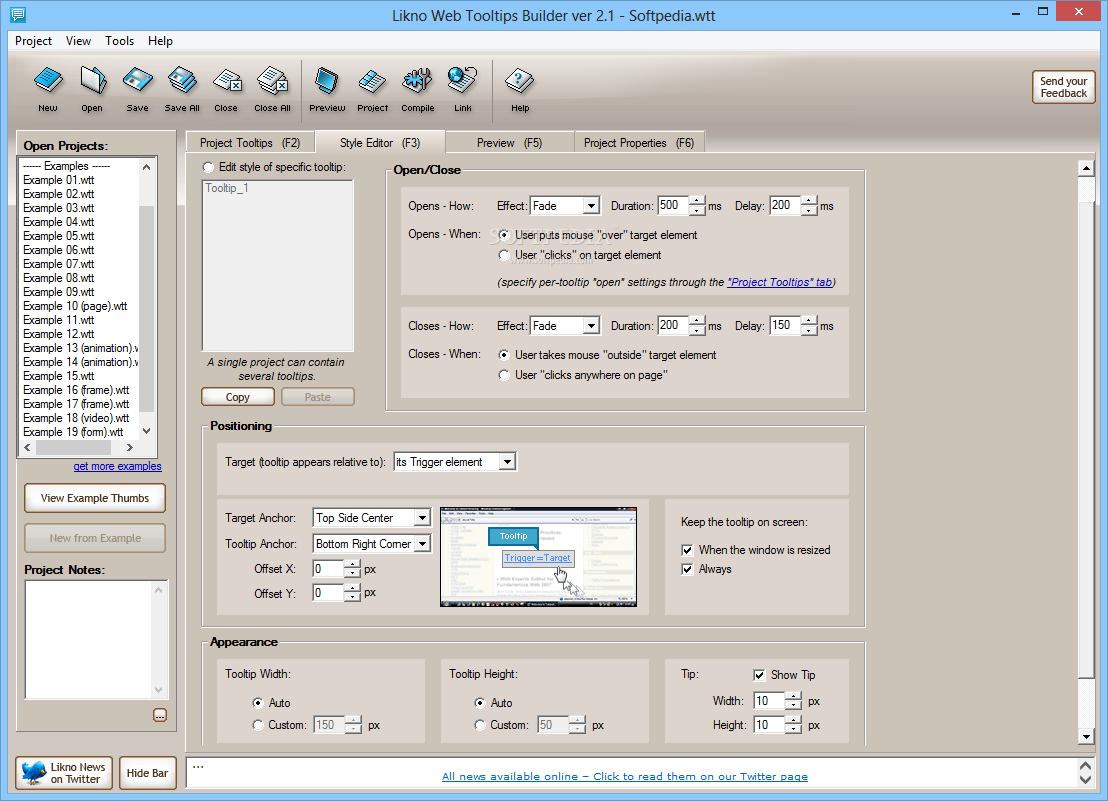
Task: Open the Twitter news link at bottom
Action: pyautogui.click(x=625, y=776)
